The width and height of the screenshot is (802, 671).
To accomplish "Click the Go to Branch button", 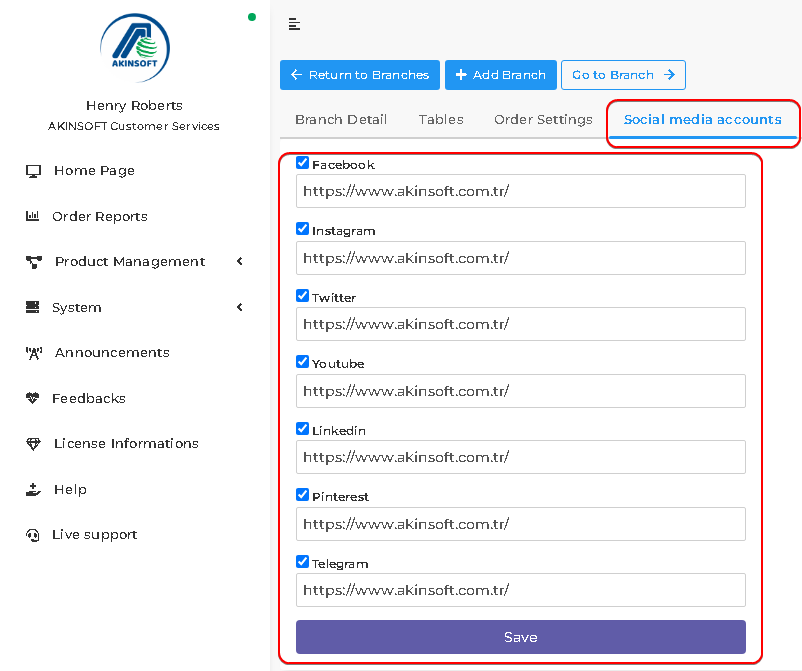I will coord(623,75).
